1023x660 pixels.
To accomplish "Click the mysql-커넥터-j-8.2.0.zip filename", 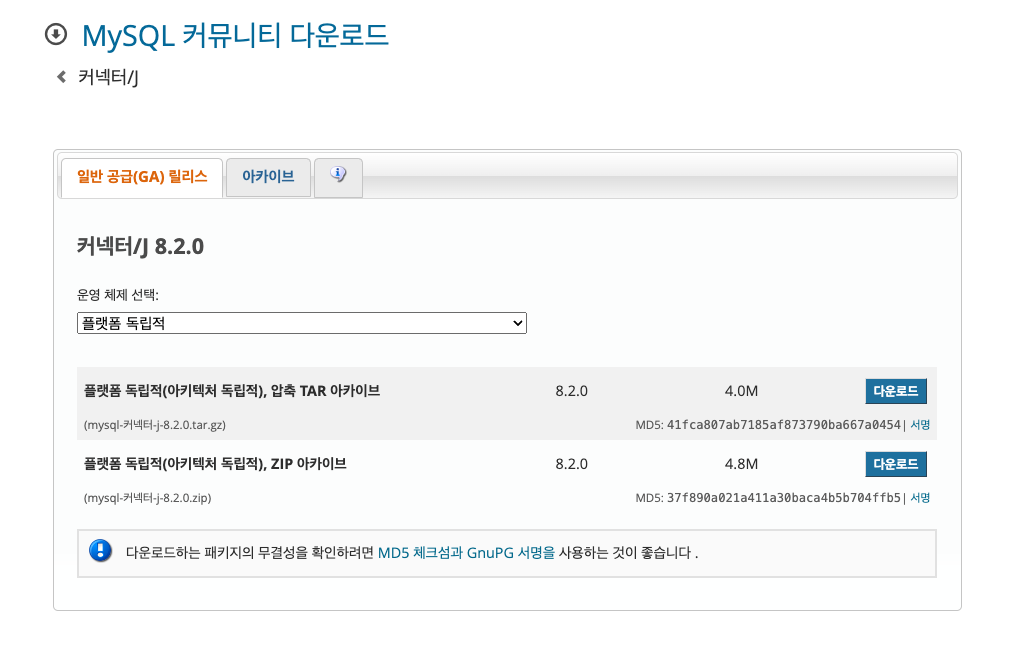I will (x=147, y=498).
